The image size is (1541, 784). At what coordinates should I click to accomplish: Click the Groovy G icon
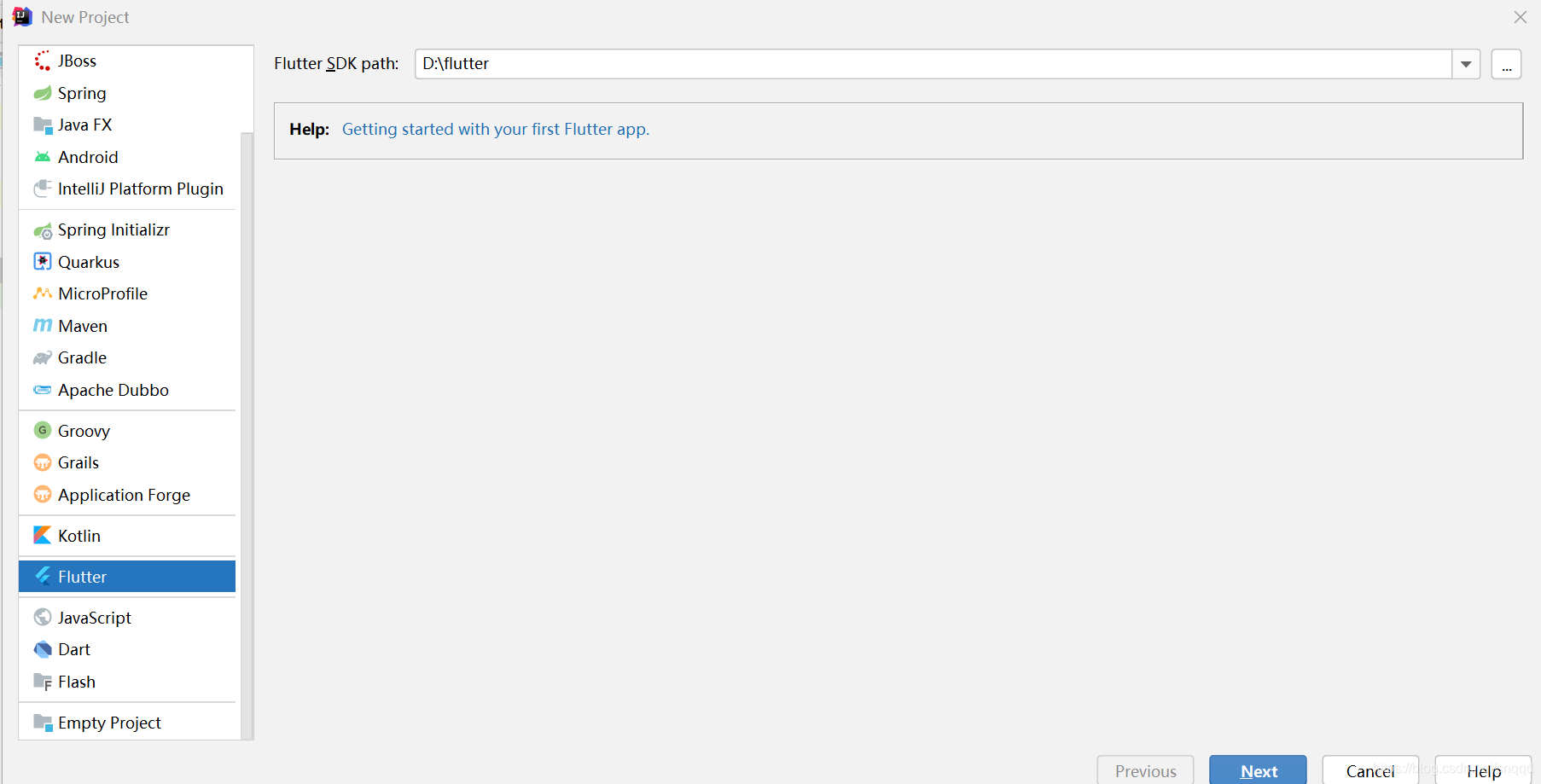tap(43, 430)
